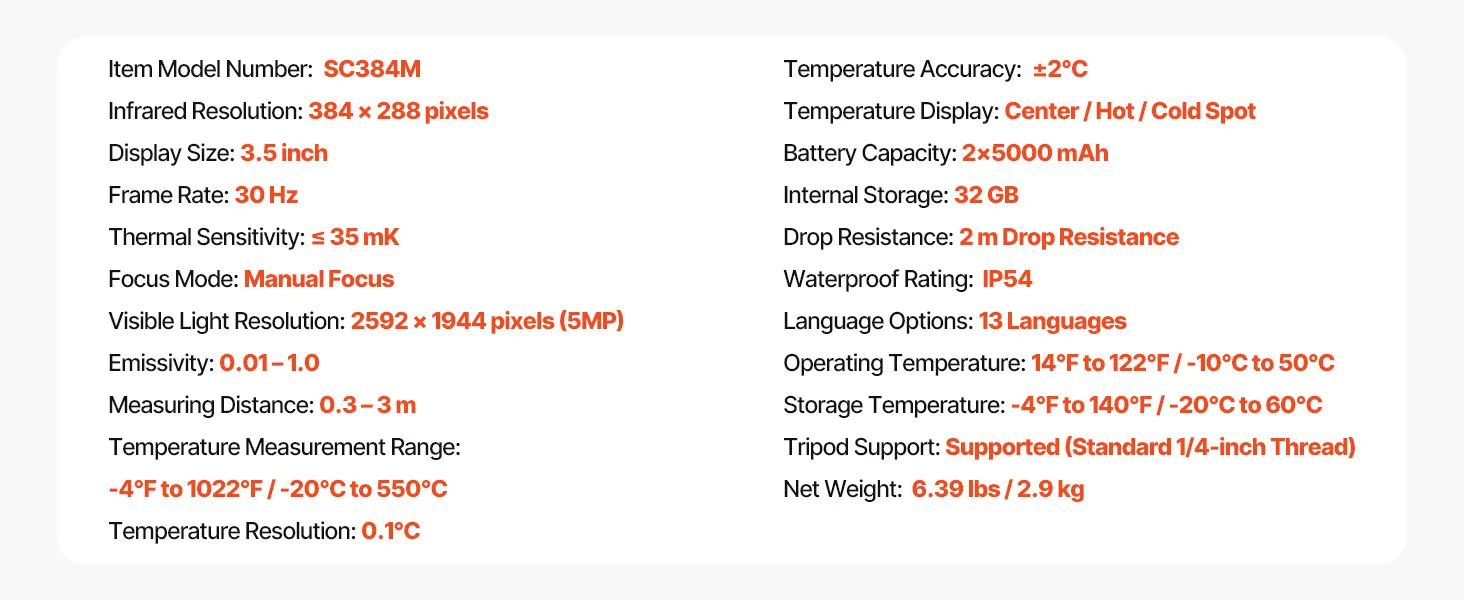Click the 32 GB internal storage value
This screenshot has width=1464, height=600.
point(986,195)
